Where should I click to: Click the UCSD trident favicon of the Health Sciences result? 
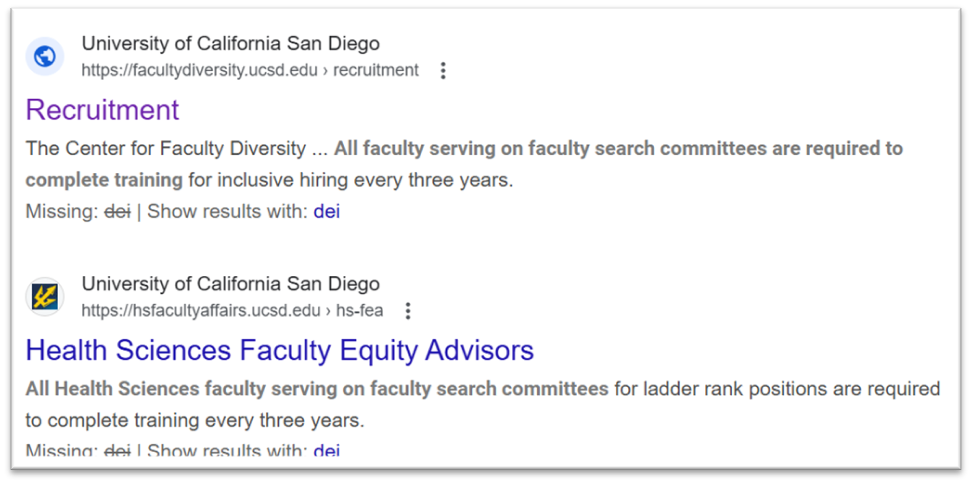(x=45, y=296)
